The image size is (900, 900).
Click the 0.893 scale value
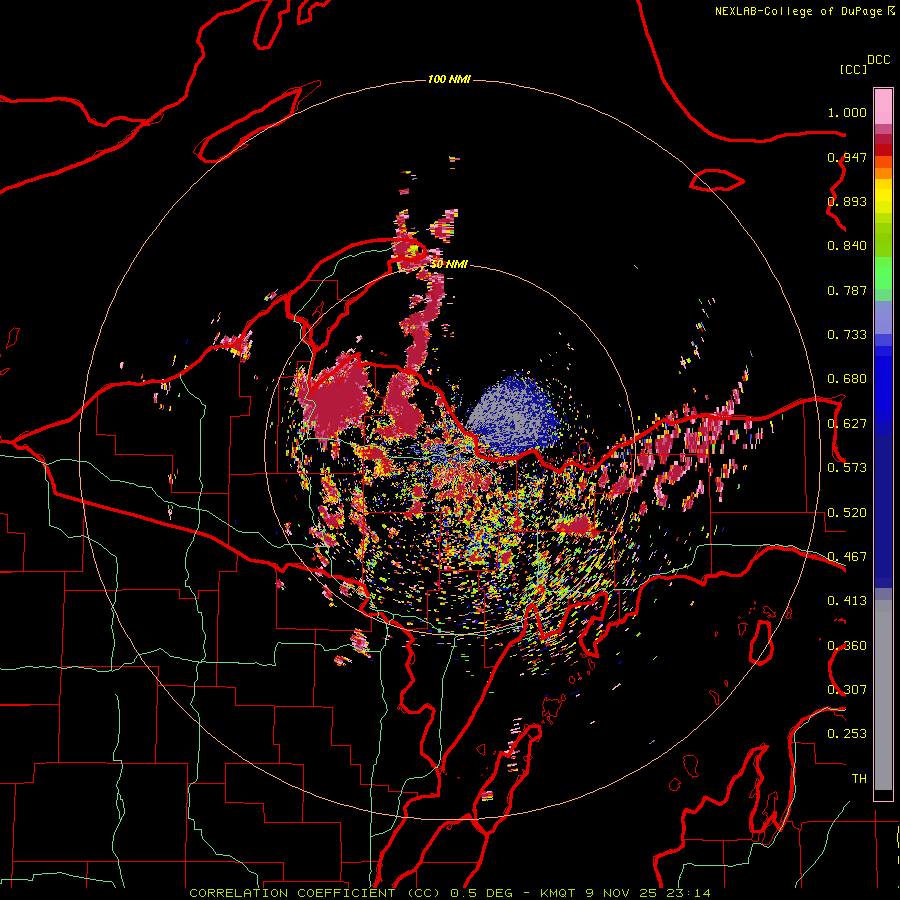(x=847, y=201)
